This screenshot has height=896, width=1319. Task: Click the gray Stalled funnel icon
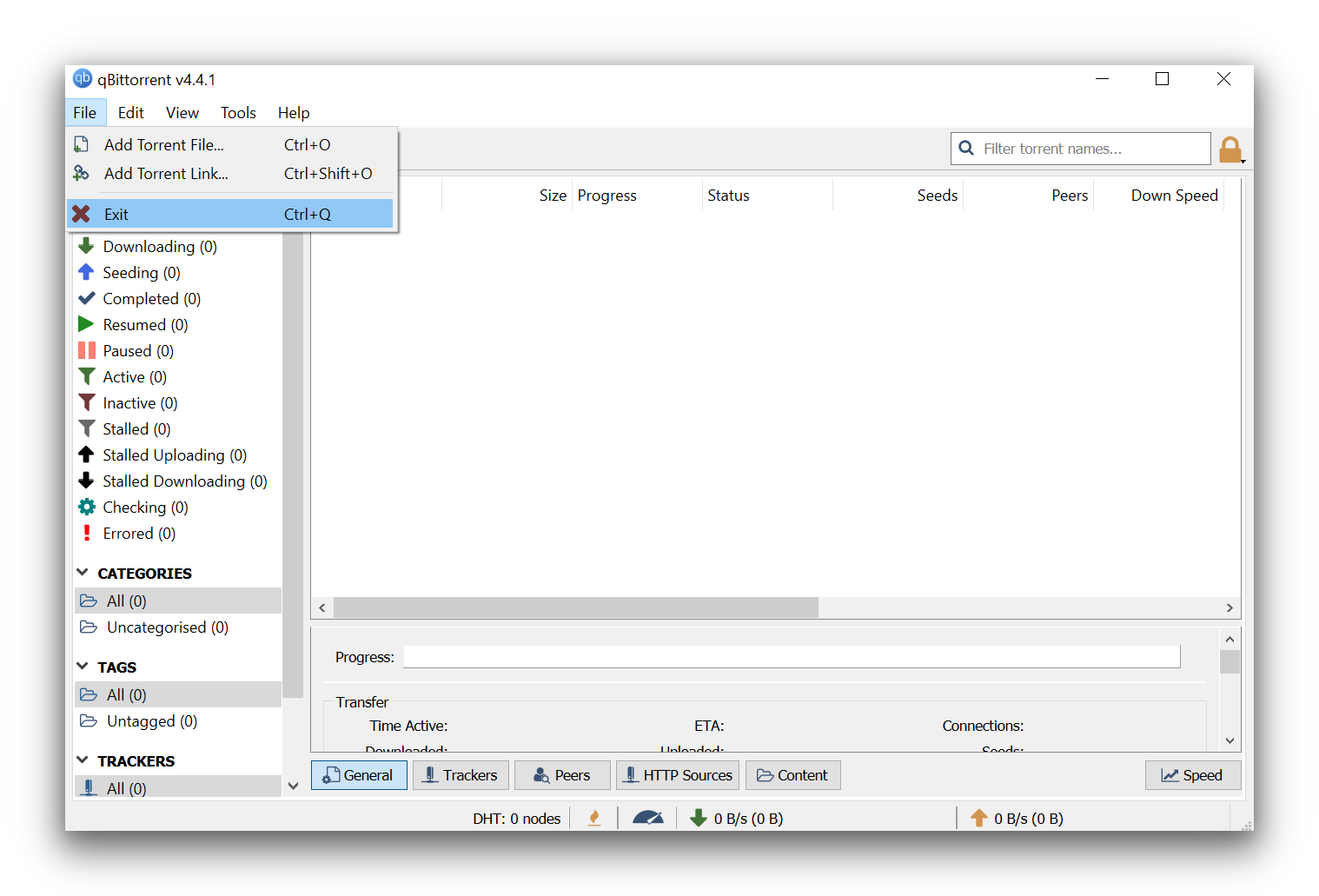click(87, 428)
